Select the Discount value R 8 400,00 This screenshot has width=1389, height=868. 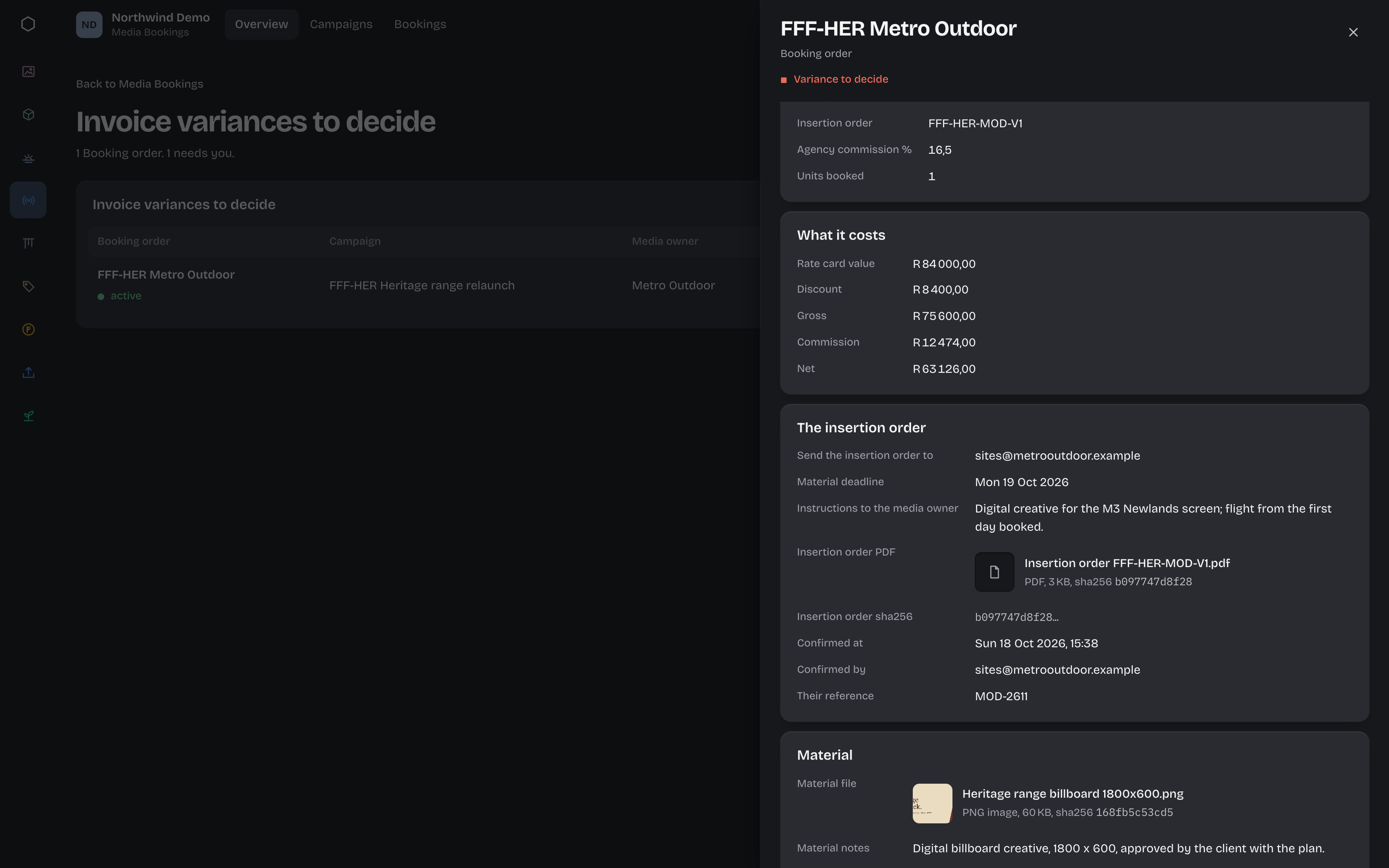pyautogui.click(x=940, y=290)
